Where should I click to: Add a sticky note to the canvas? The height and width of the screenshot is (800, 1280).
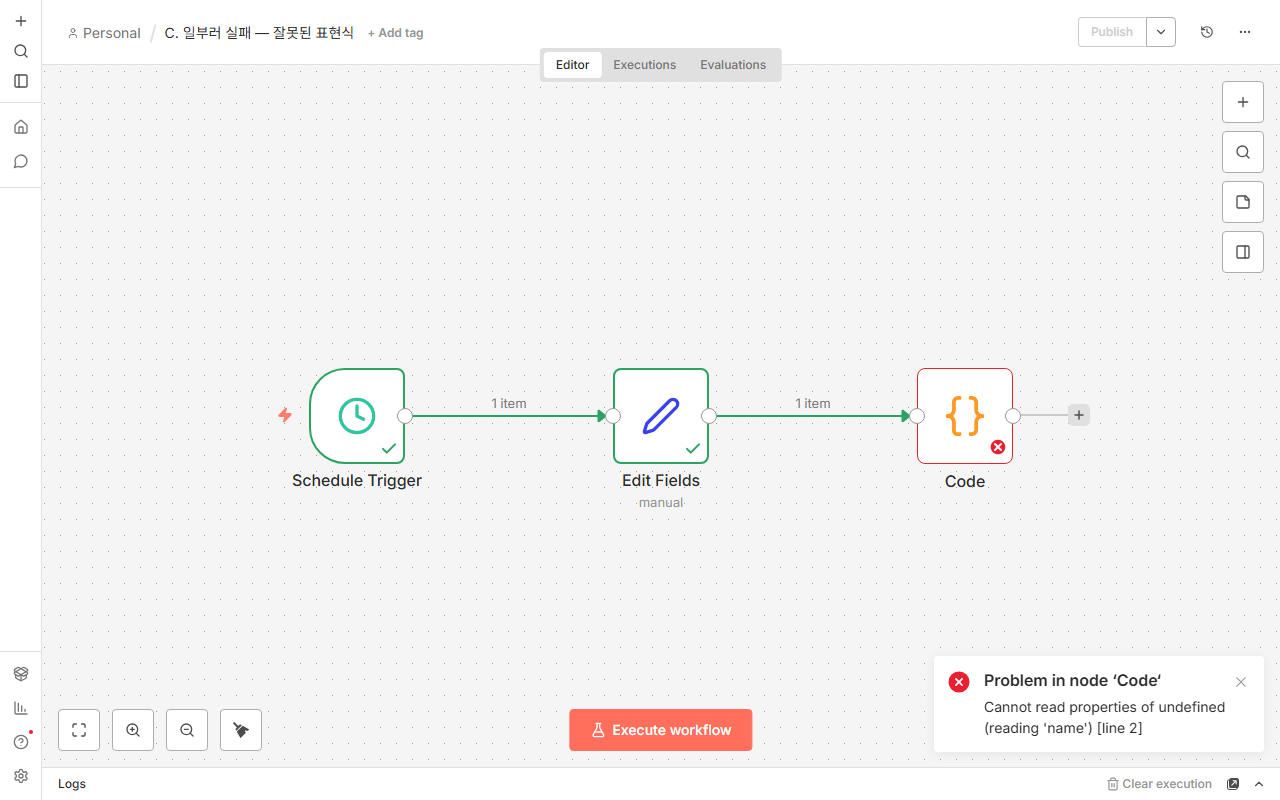click(1243, 202)
